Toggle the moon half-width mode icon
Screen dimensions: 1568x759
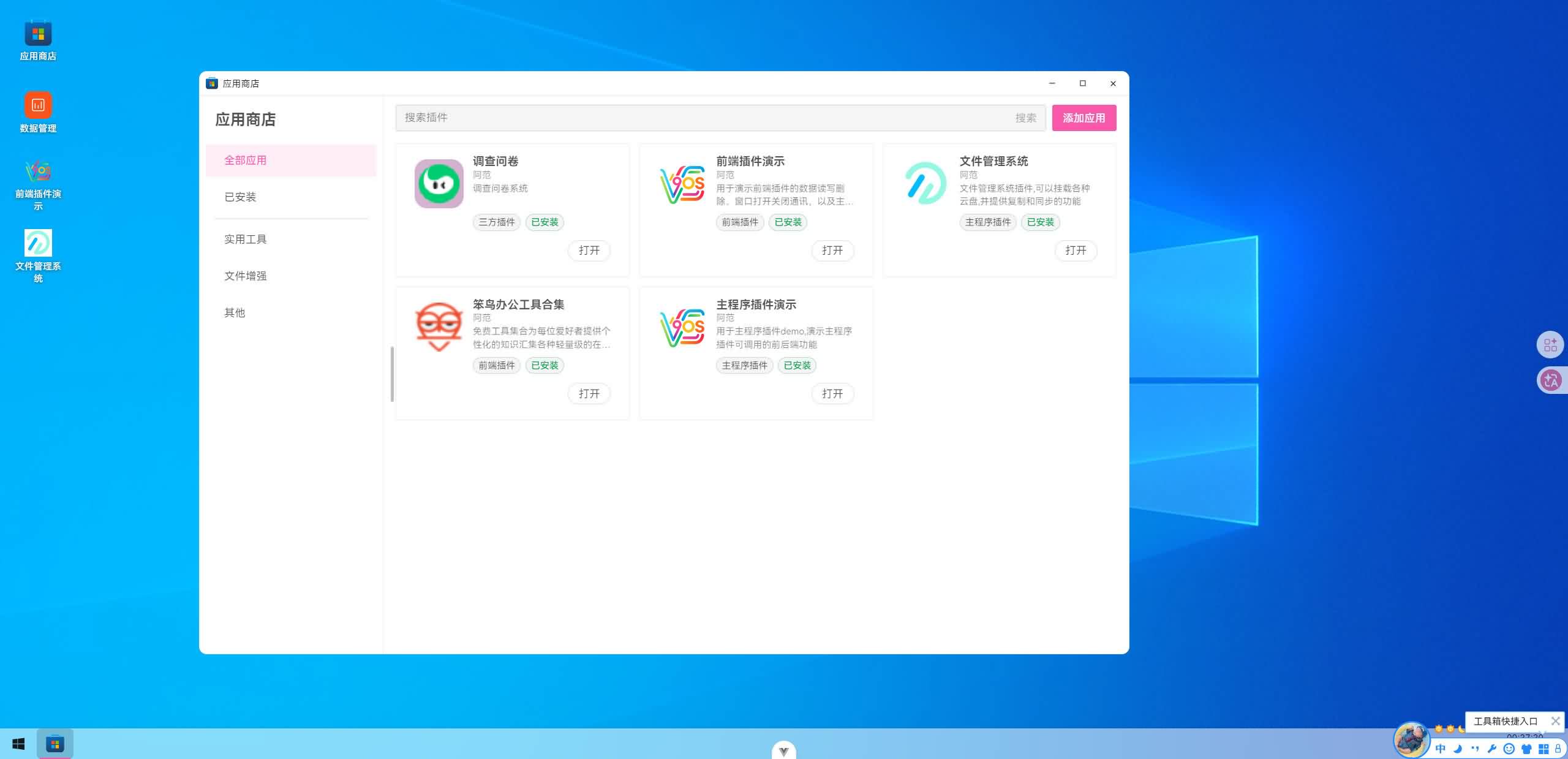(x=1458, y=749)
